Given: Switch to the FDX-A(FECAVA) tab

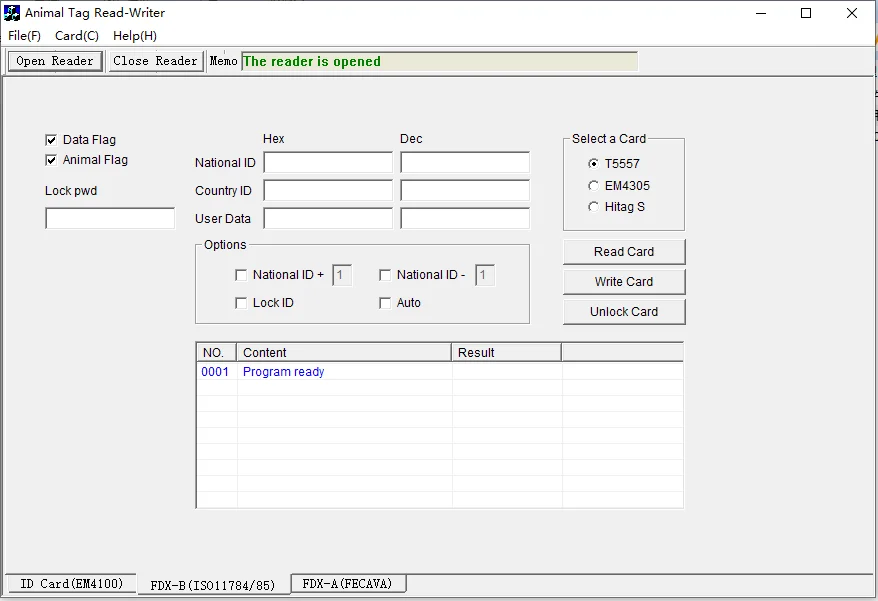Looking at the screenshot, I should tap(348, 584).
